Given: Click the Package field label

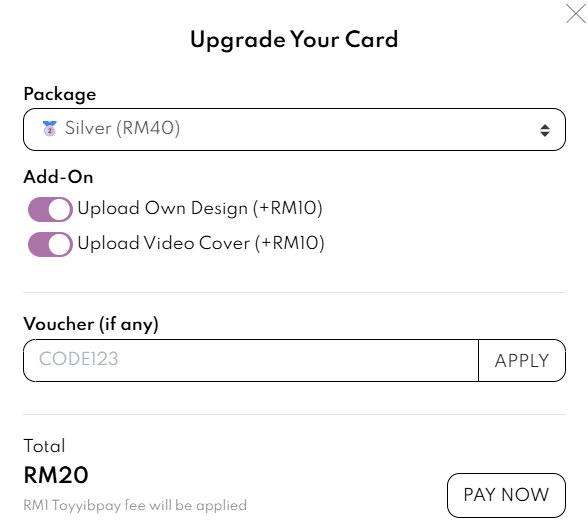Looking at the screenshot, I should pos(60,94).
